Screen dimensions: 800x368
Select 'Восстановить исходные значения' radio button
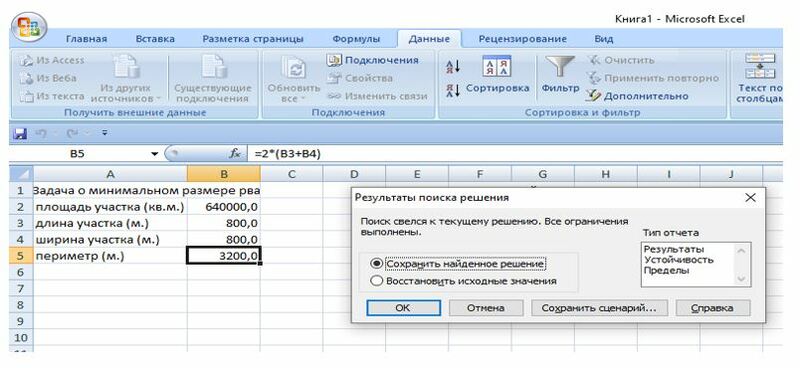(377, 281)
